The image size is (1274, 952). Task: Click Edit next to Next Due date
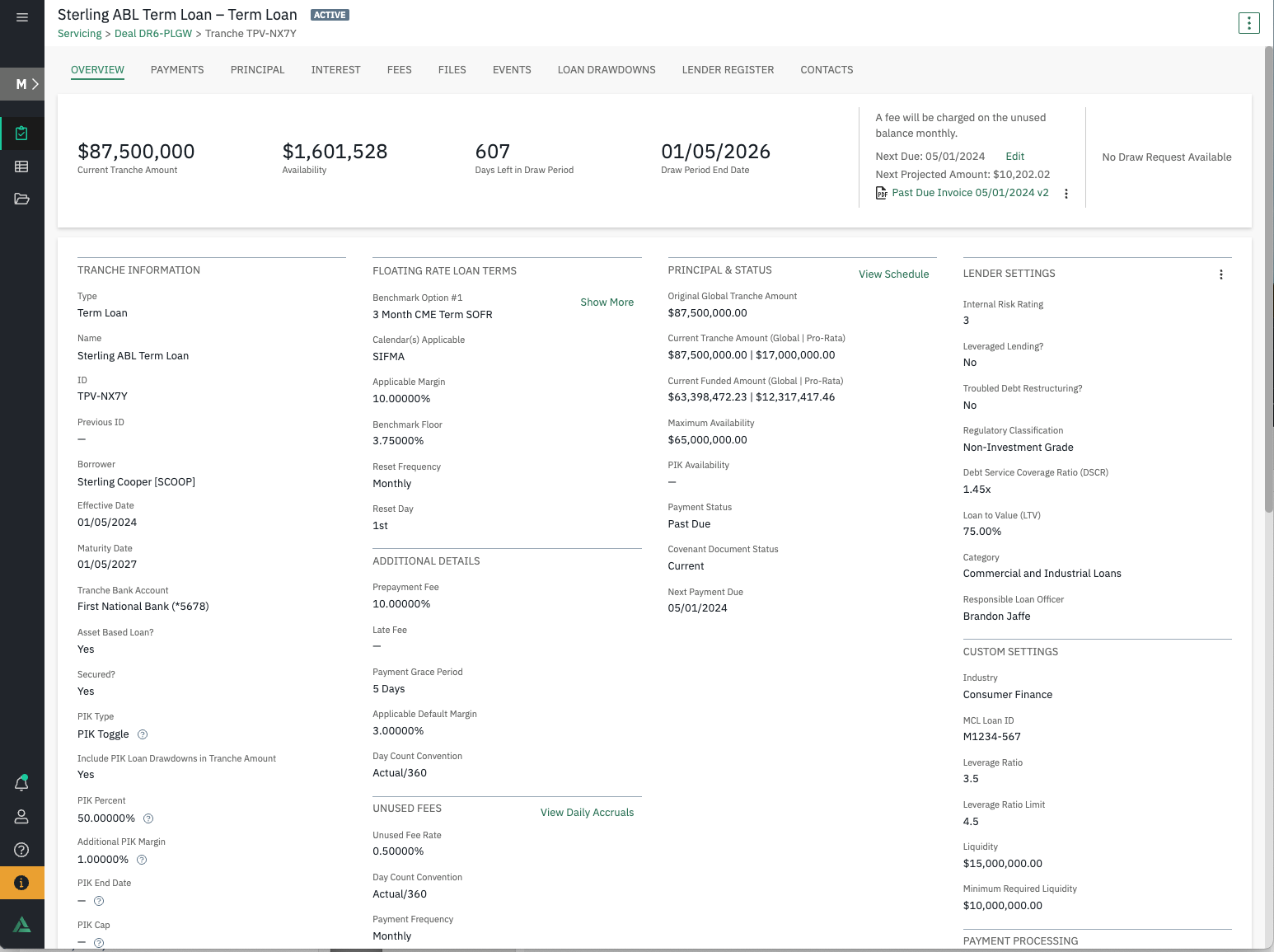(x=1014, y=156)
